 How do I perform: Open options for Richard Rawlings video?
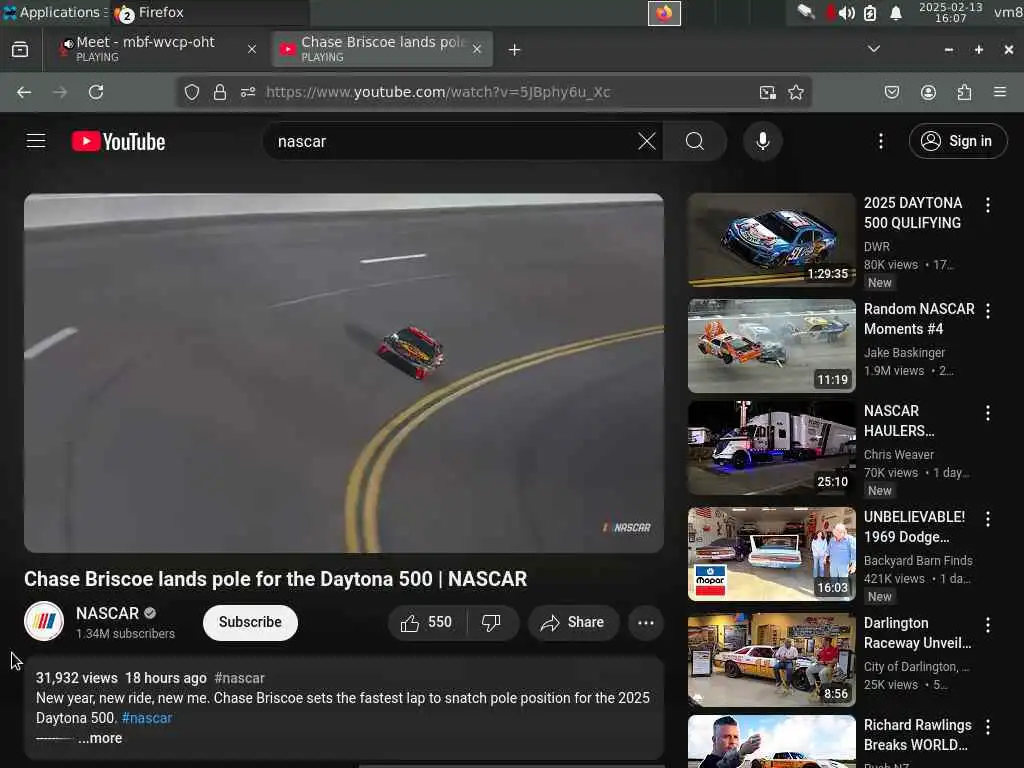pos(988,727)
